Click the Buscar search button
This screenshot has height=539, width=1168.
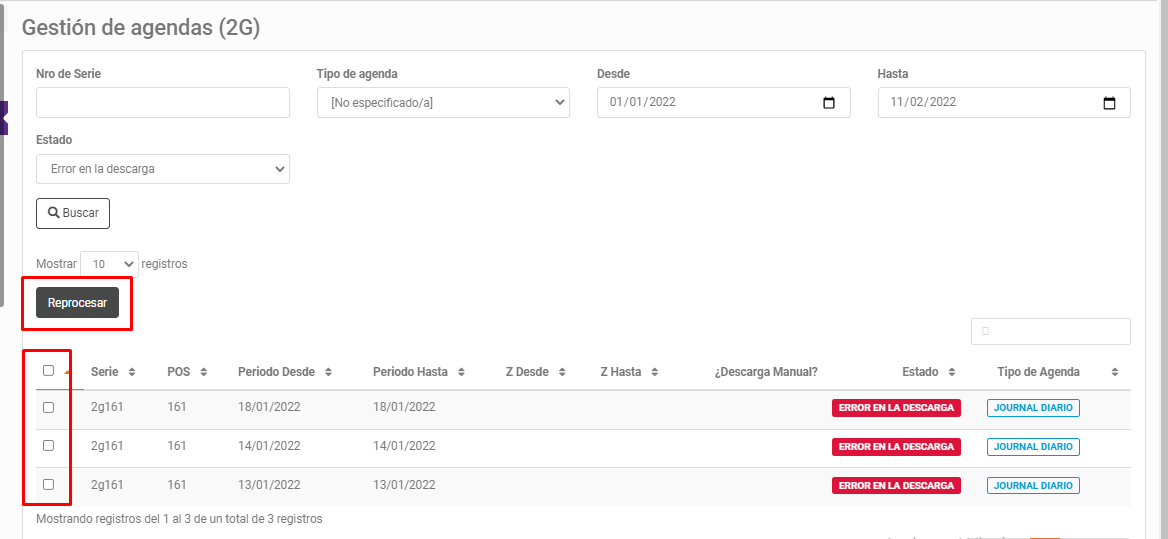tap(73, 213)
